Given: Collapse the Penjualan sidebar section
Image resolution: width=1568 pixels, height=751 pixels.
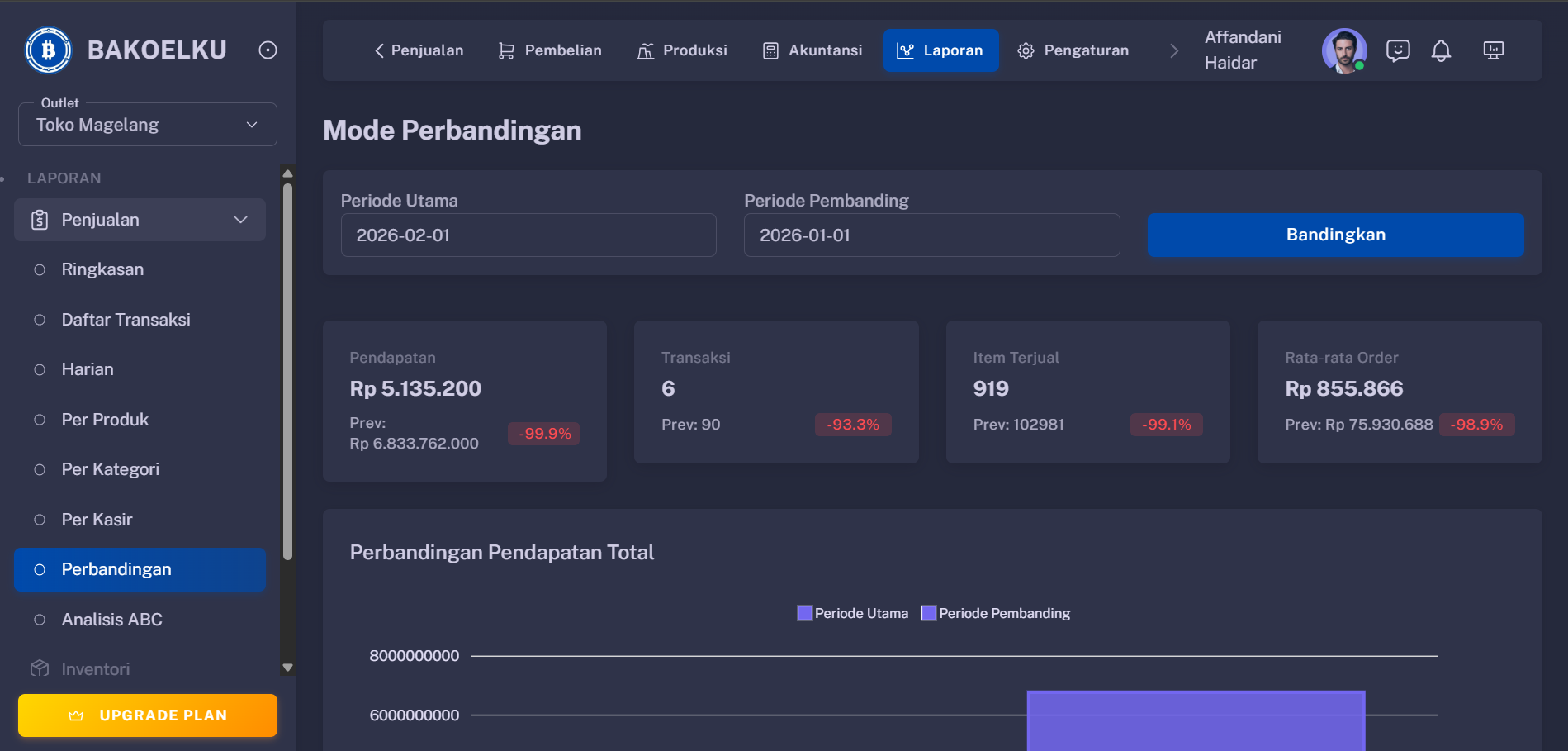Looking at the screenshot, I should point(240,220).
